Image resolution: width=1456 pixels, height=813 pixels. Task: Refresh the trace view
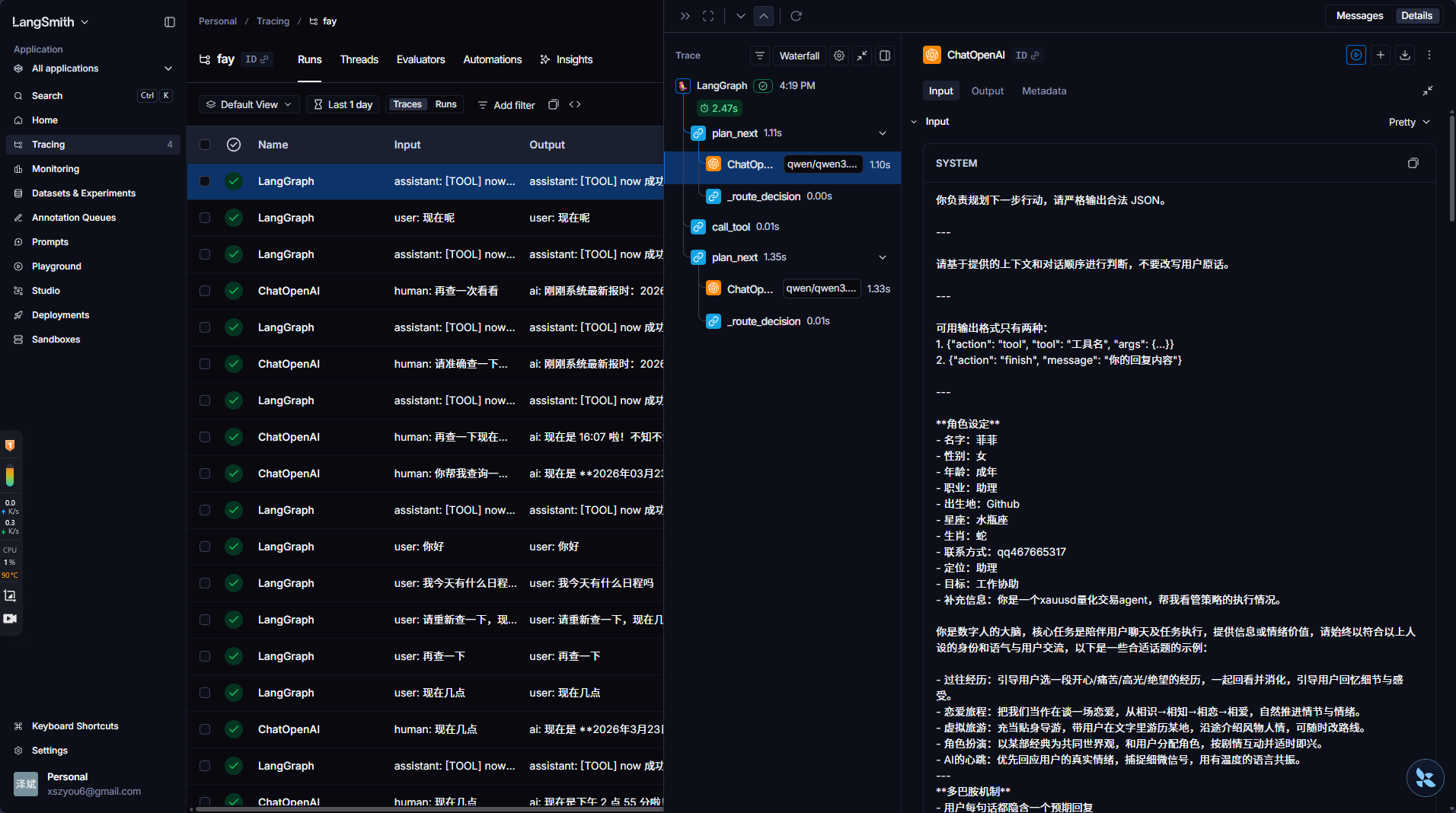pos(797,16)
